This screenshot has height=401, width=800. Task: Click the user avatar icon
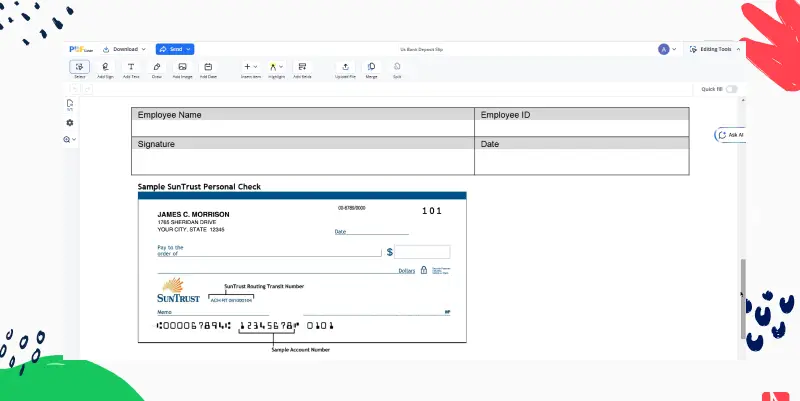coord(663,49)
